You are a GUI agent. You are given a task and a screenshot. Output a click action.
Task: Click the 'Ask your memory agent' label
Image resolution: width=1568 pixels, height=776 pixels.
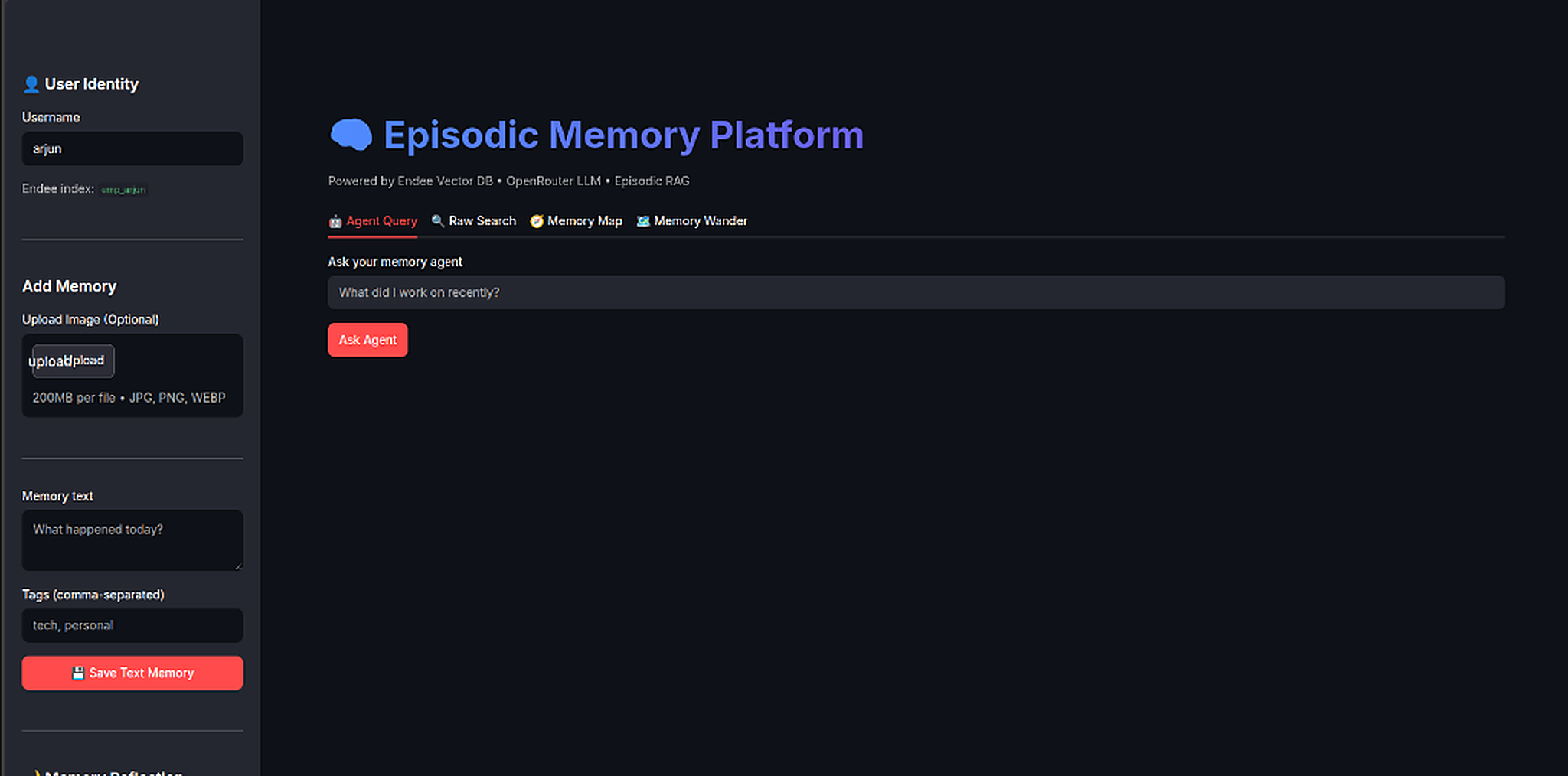pyautogui.click(x=395, y=262)
